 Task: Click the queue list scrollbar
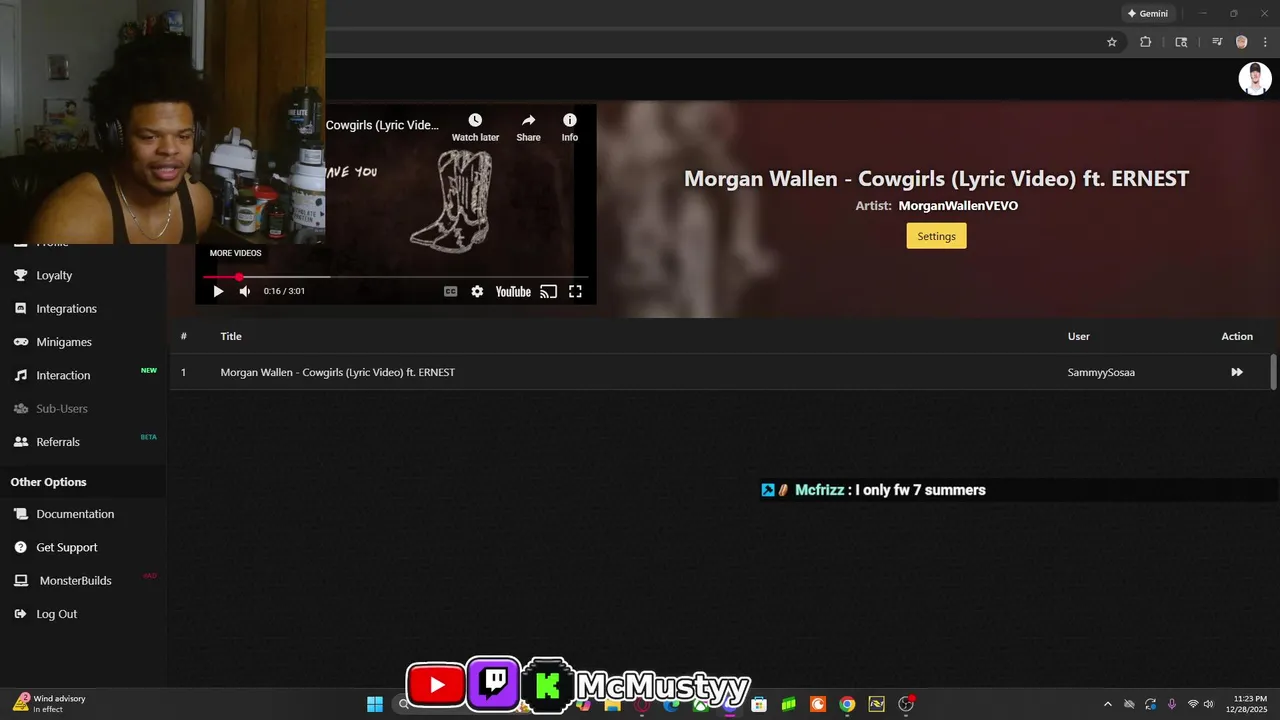(x=1273, y=371)
